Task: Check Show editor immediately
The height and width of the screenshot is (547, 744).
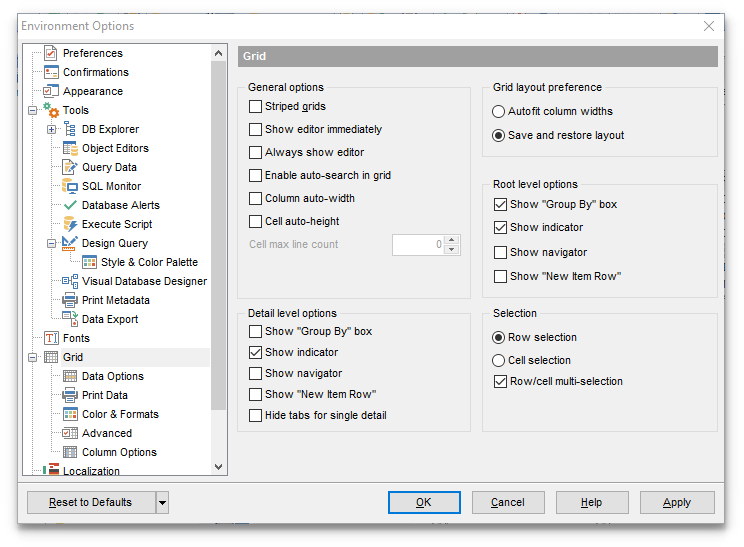Action: point(255,130)
